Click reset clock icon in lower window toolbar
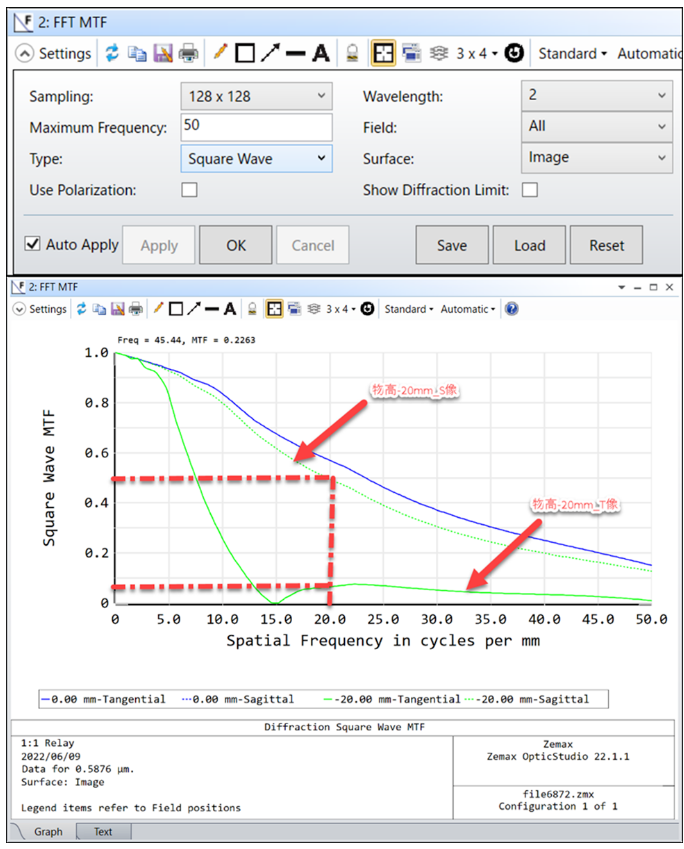 pos(367,309)
